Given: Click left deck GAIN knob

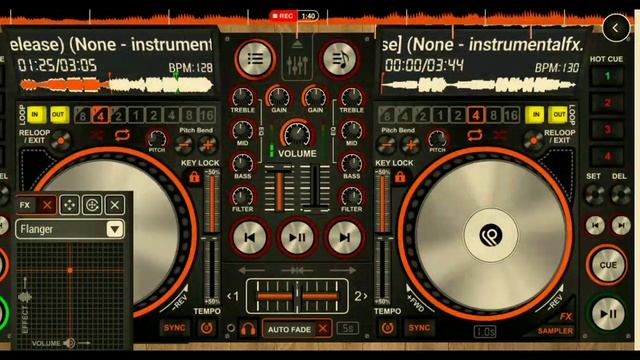Looking at the screenshot, I should coord(279,97).
